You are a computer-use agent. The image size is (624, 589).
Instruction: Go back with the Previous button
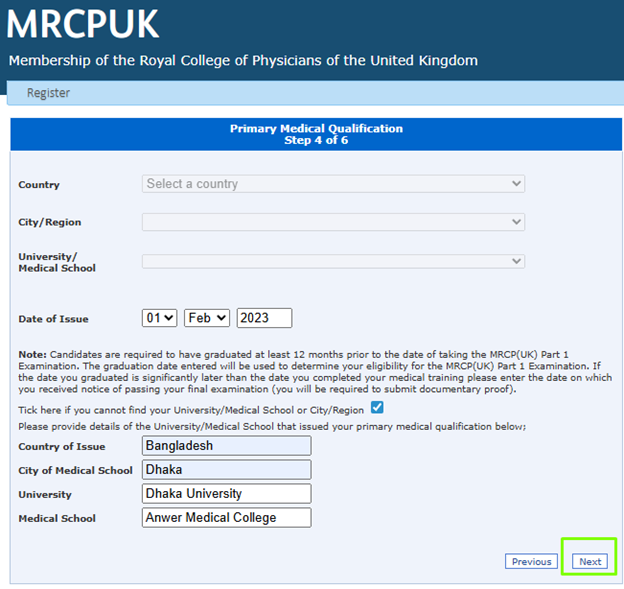point(531,561)
